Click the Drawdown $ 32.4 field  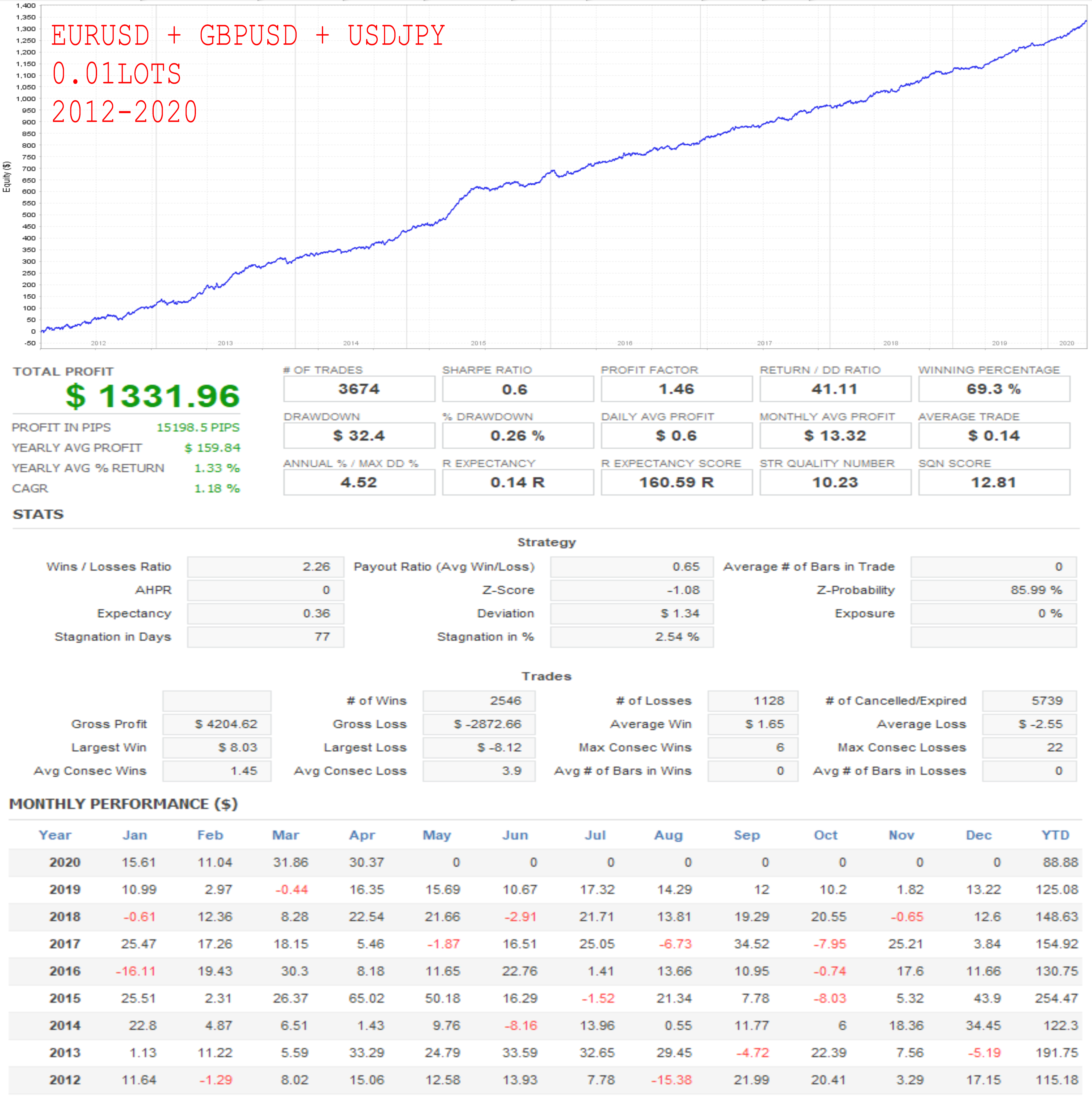pos(359,436)
